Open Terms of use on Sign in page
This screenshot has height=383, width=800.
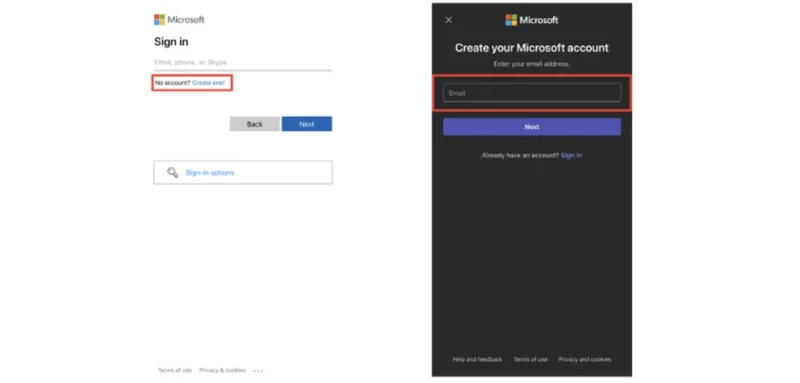click(x=174, y=370)
